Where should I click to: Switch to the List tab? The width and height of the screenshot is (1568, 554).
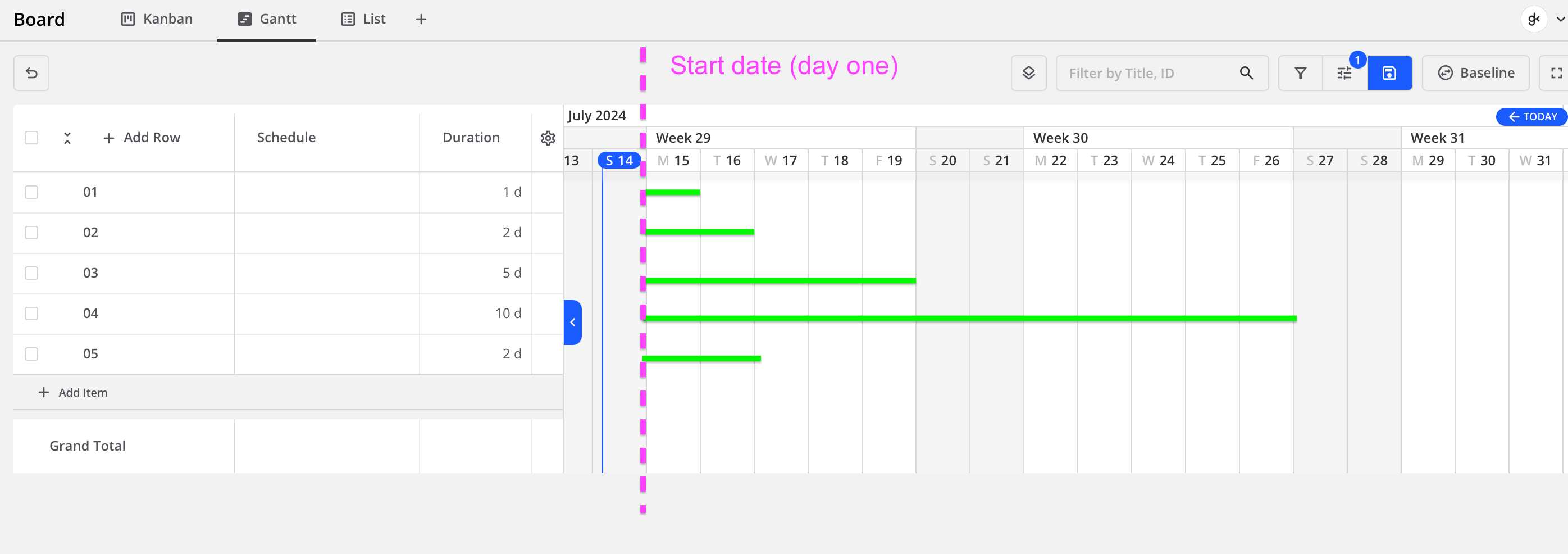363,20
